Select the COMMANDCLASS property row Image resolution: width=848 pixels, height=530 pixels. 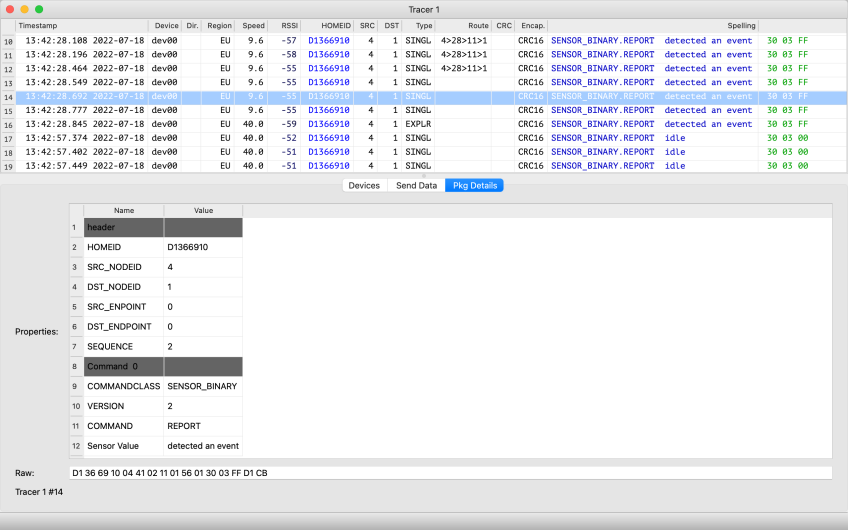(x=124, y=386)
